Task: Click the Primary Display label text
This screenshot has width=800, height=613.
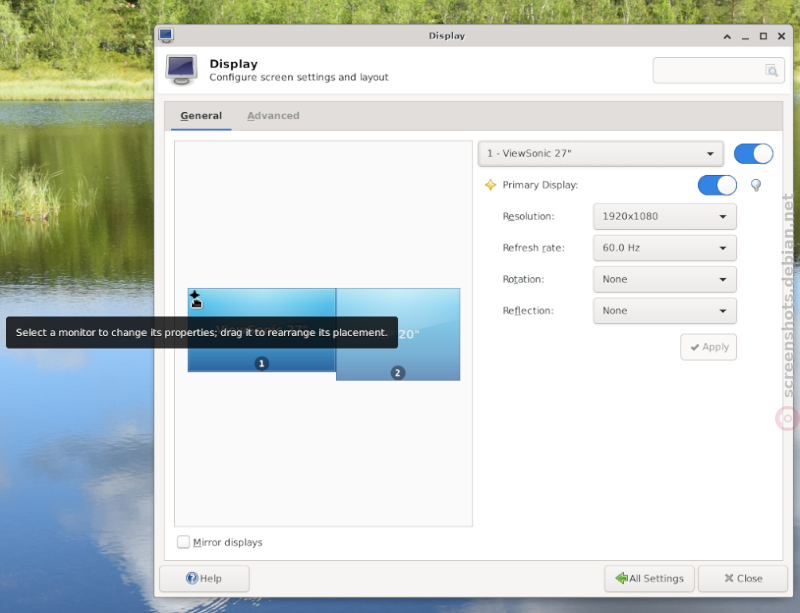Action: [540, 185]
